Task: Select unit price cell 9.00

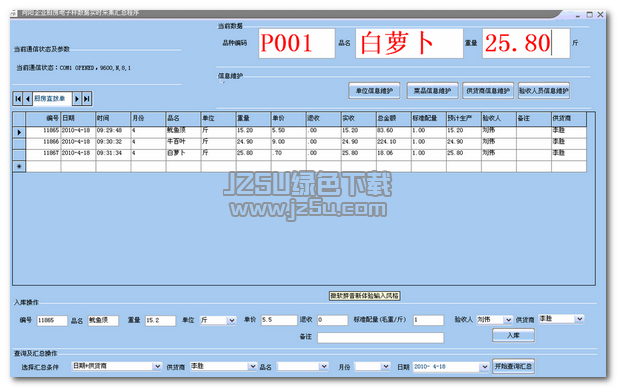Action: [x=288, y=143]
